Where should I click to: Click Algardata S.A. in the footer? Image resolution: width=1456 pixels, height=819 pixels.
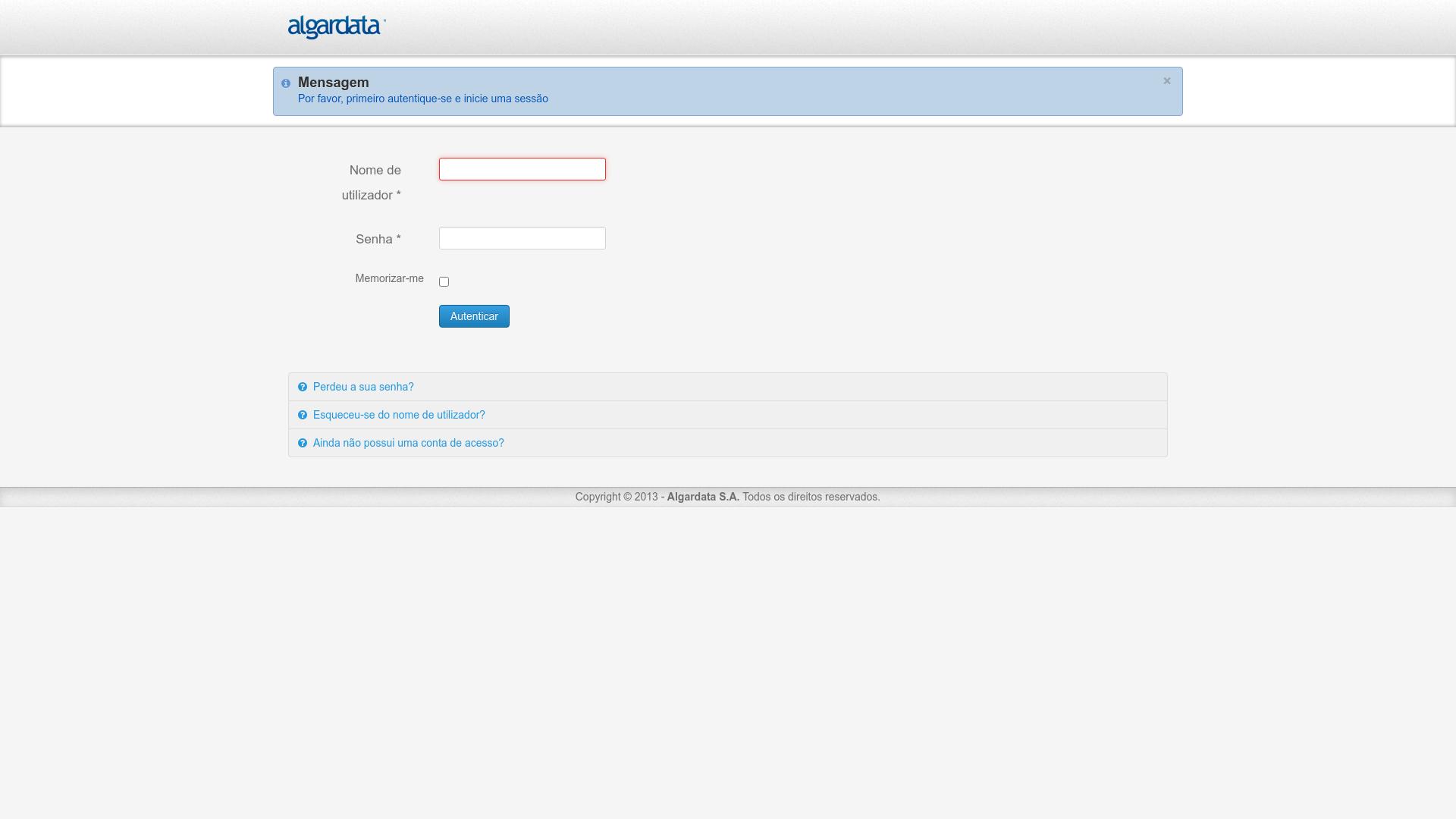click(x=702, y=497)
